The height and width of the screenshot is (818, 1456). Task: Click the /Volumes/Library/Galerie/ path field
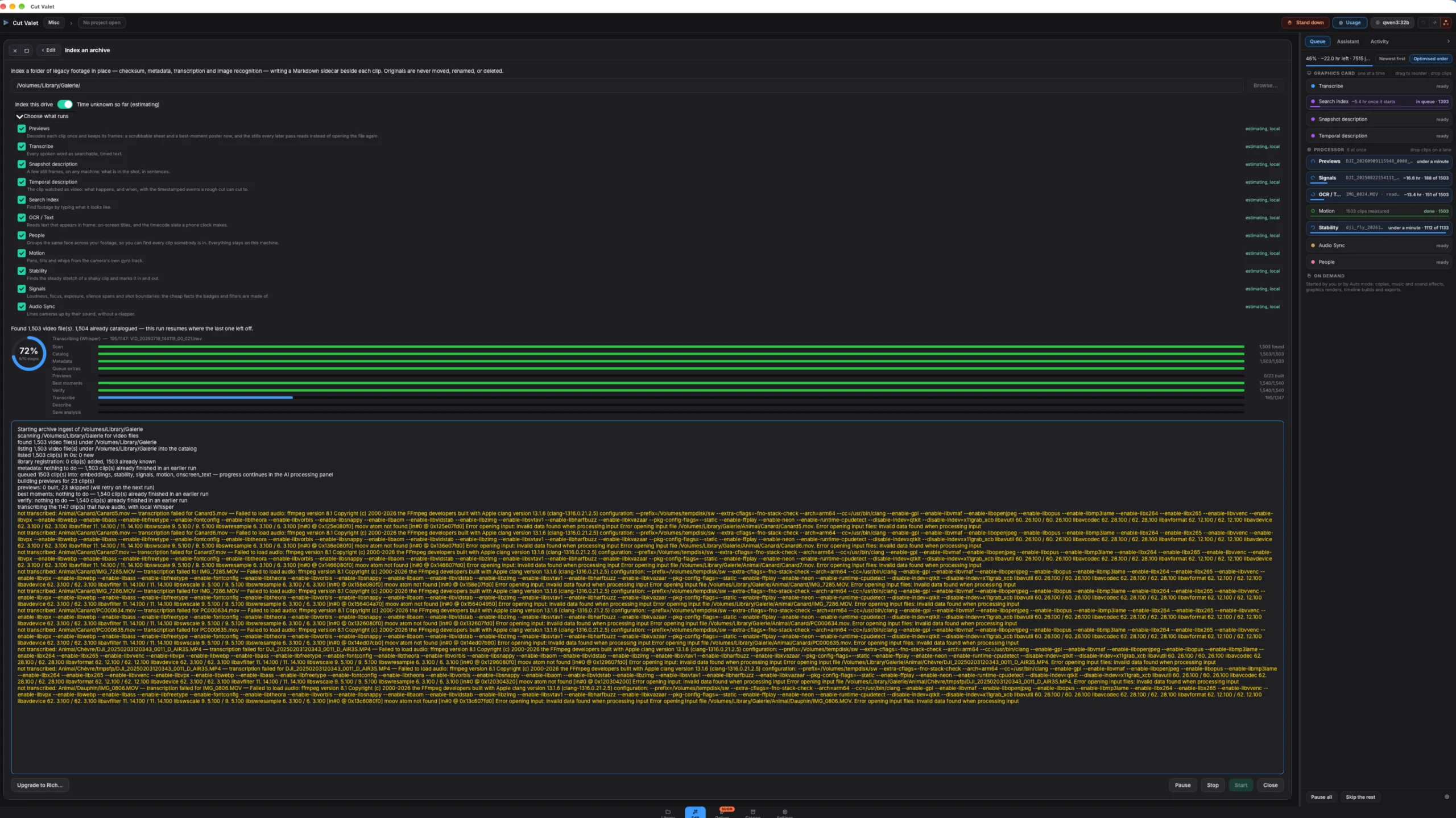coord(626,85)
